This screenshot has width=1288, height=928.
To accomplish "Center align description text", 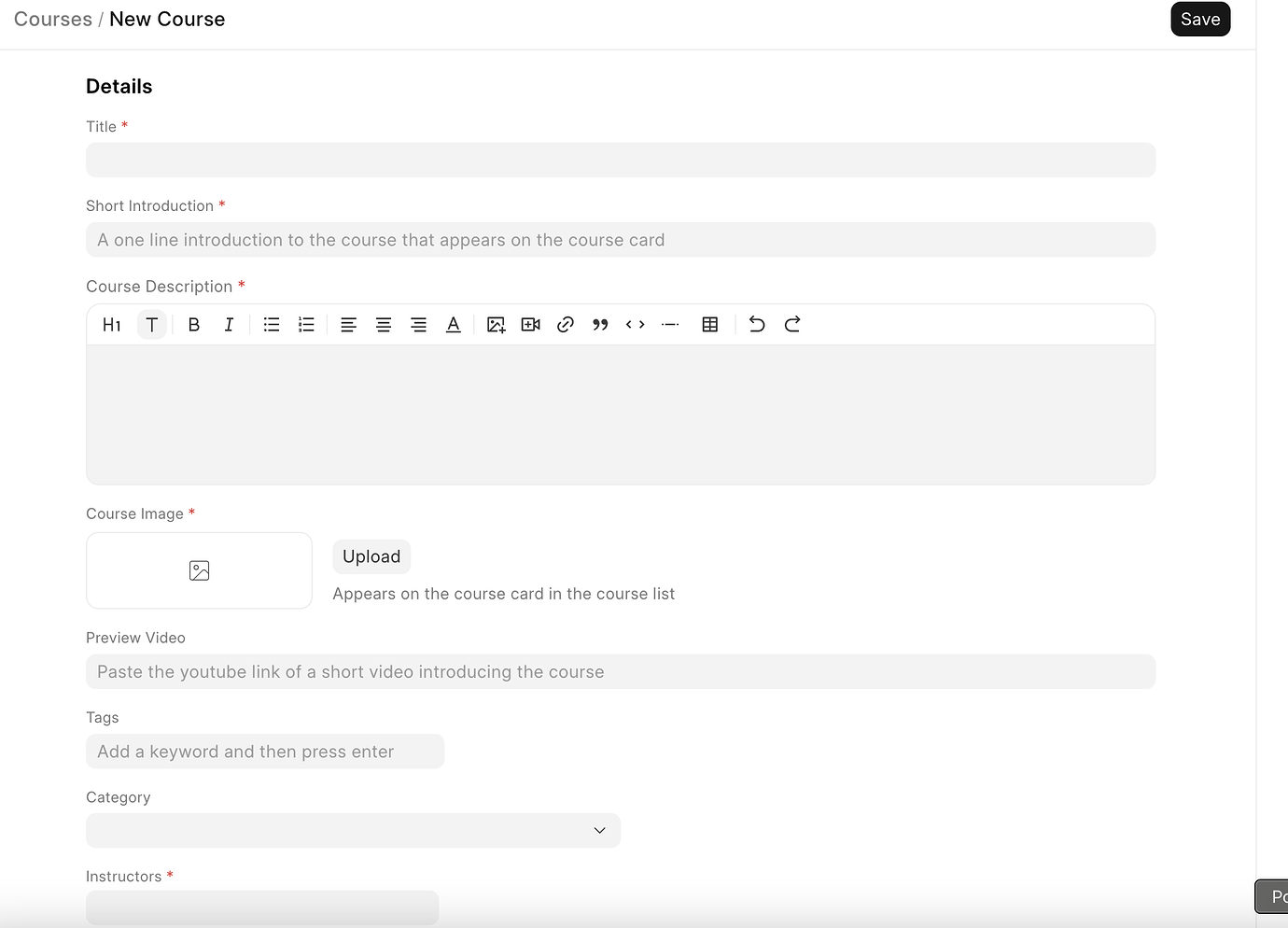I will point(384,325).
